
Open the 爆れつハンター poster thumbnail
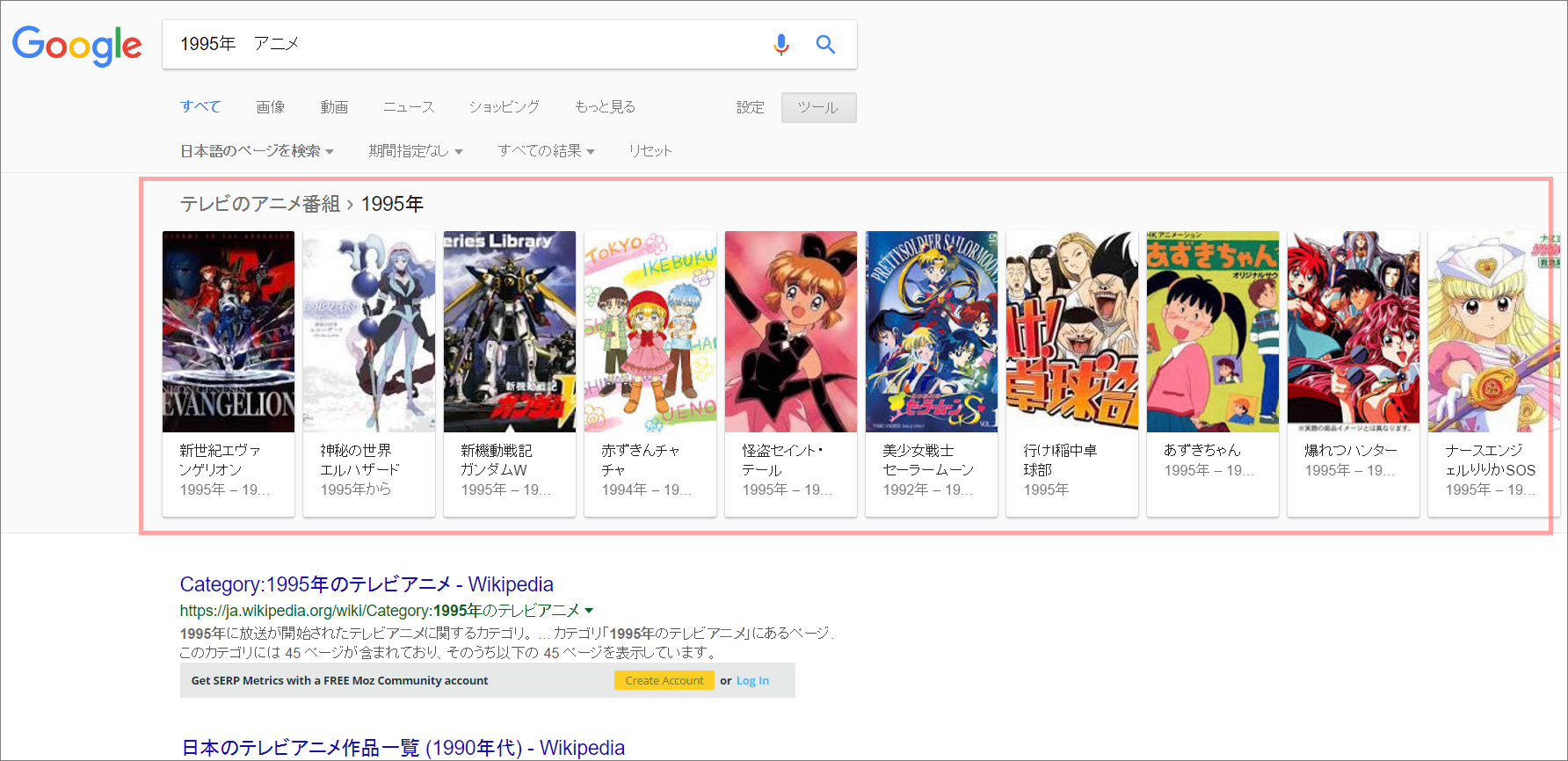click(1354, 331)
